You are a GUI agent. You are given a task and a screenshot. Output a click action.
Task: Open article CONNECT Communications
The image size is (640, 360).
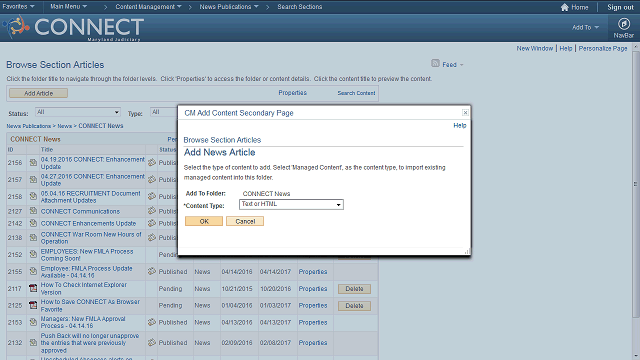coord(80,211)
